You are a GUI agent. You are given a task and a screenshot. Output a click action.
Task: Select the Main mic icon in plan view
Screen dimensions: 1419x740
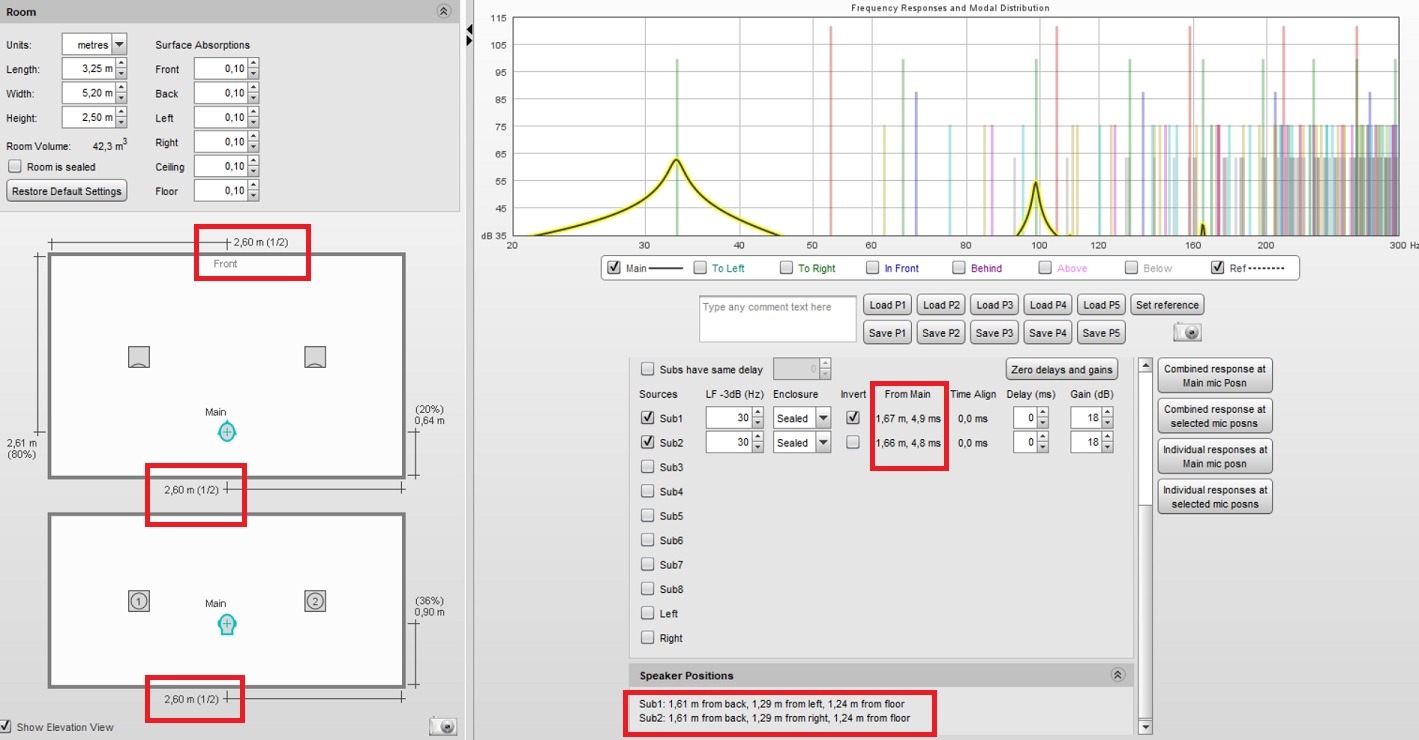point(227,432)
